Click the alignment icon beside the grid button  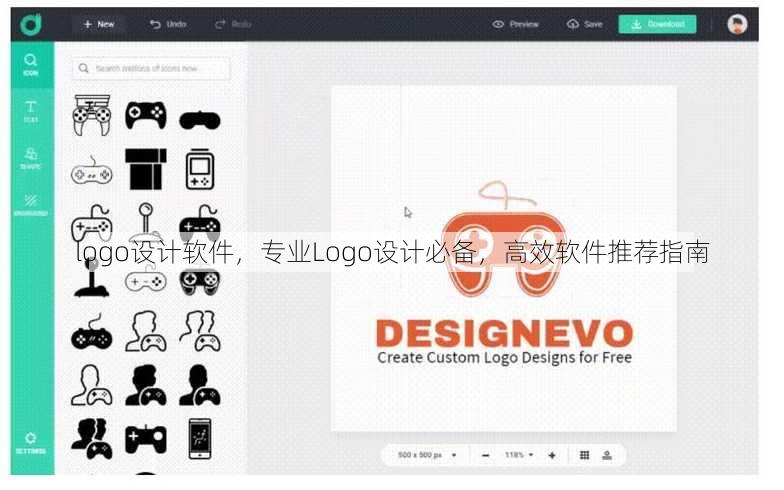click(x=606, y=455)
